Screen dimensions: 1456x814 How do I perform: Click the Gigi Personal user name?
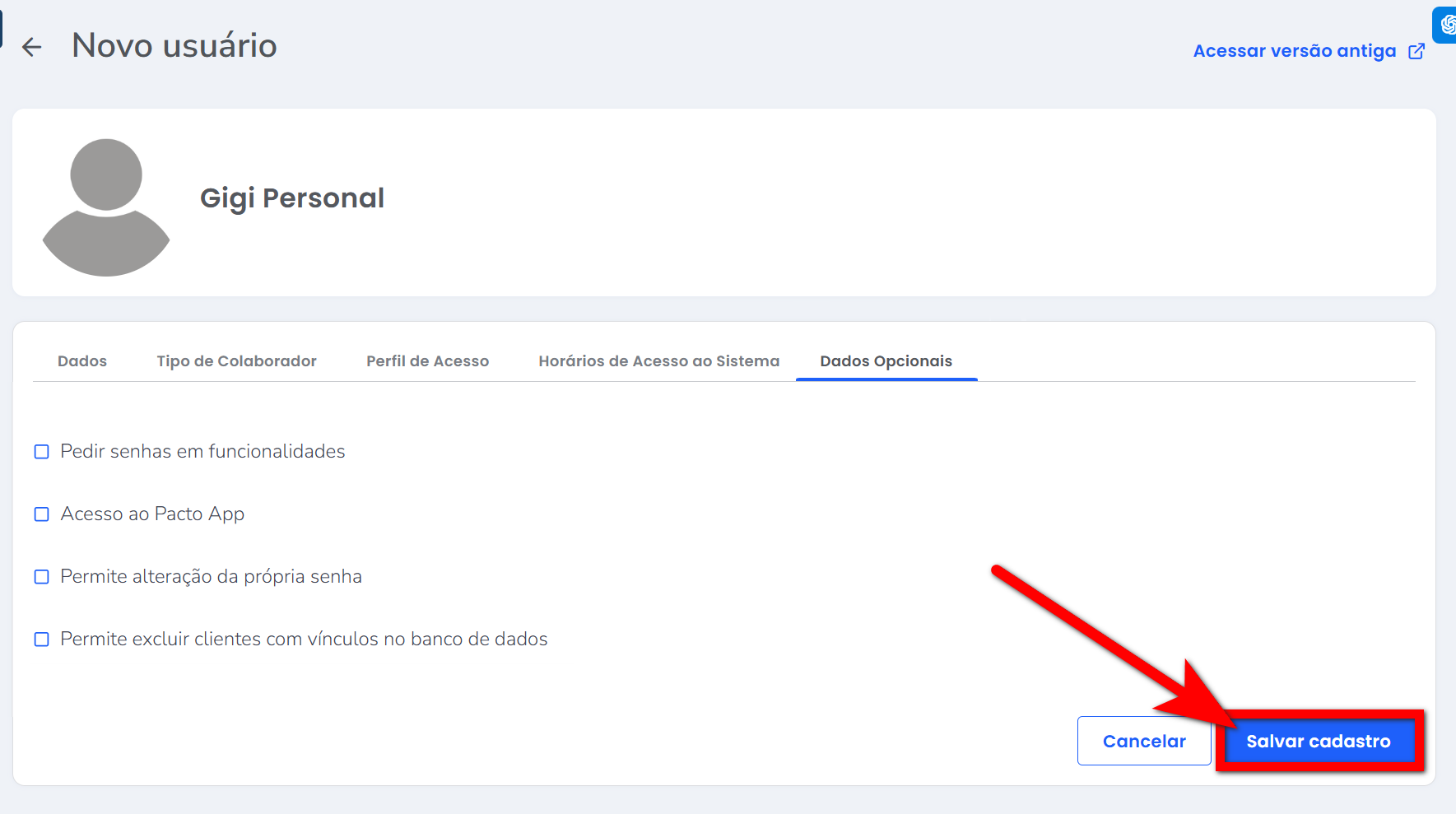292,198
